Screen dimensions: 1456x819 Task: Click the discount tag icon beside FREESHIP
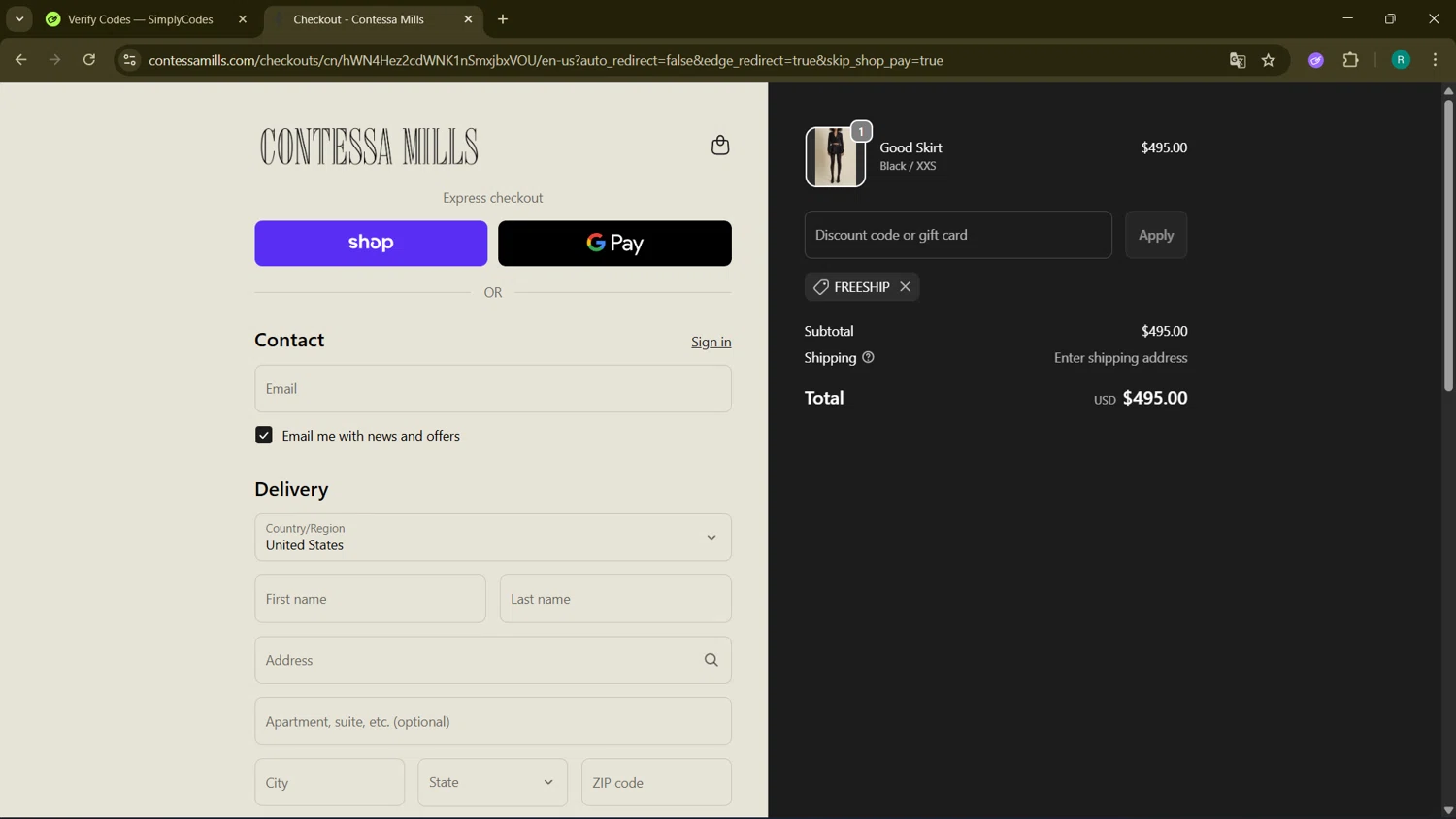click(x=820, y=287)
